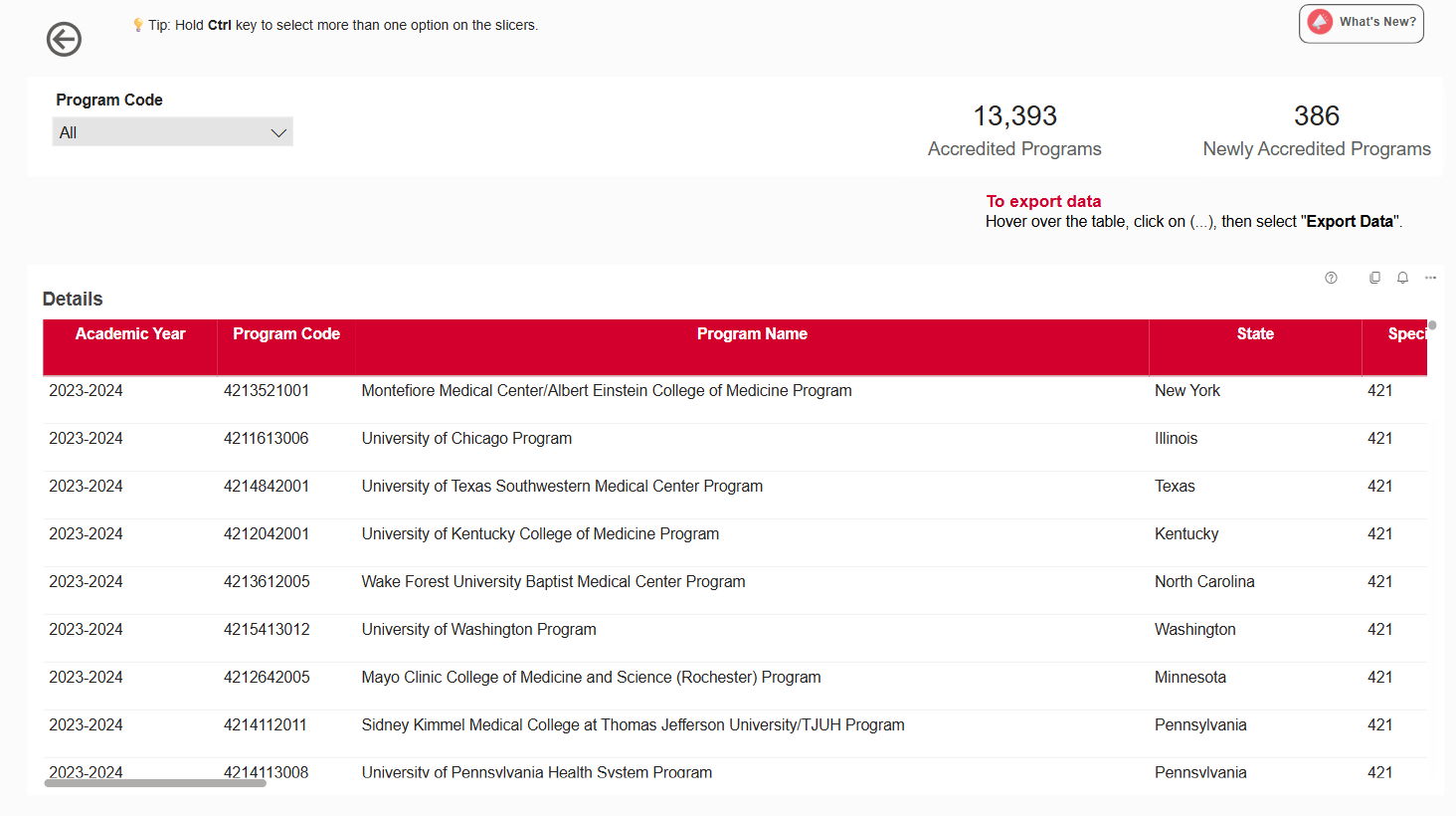
Task: Click the Kentucky state cell
Action: point(1186,534)
